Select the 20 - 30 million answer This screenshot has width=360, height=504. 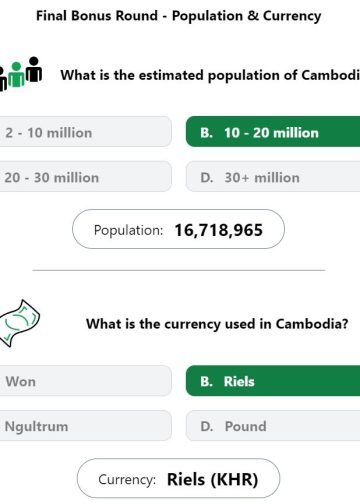point(86,177)
